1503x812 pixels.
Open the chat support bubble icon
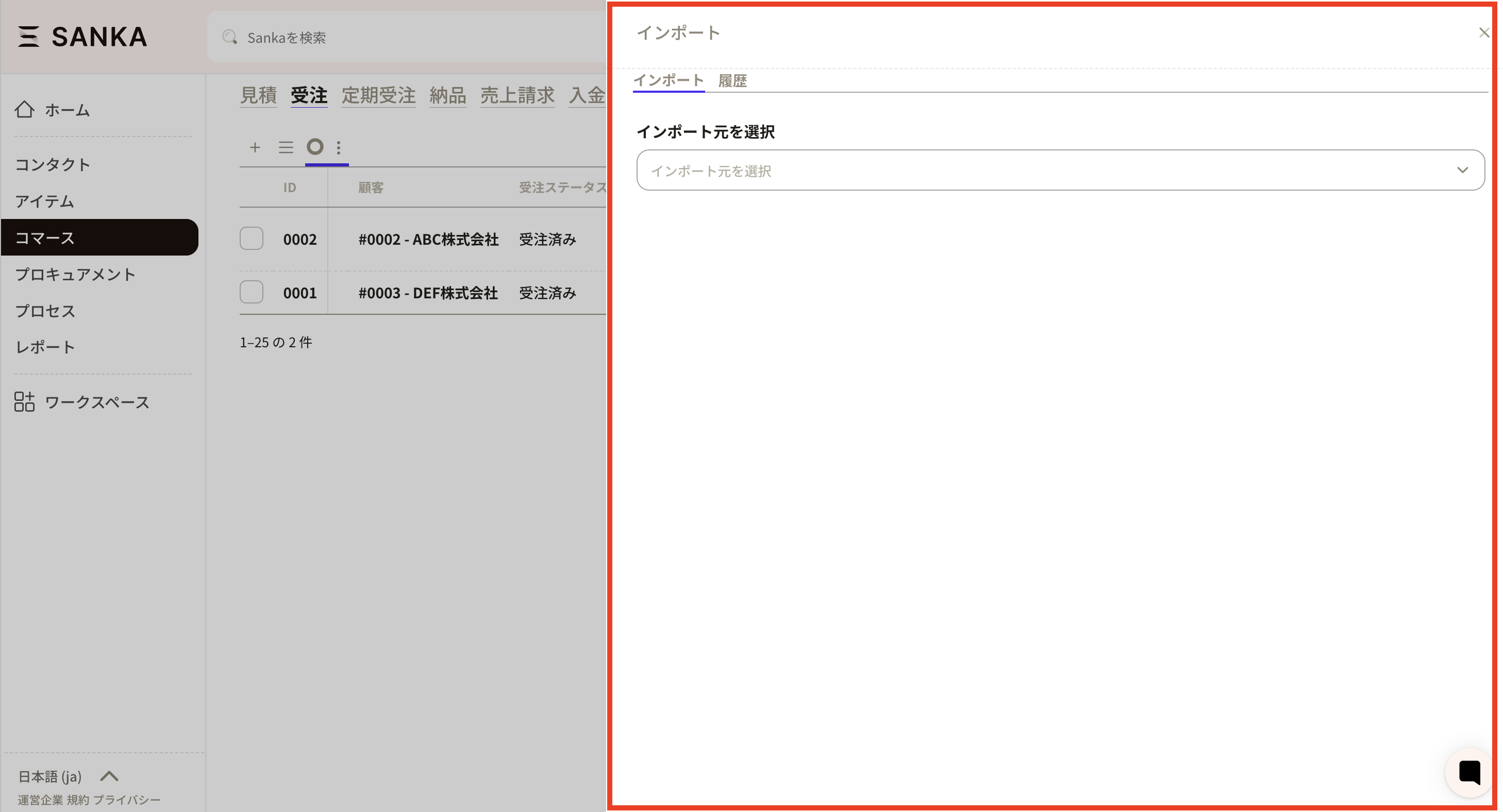point(1469,772)
